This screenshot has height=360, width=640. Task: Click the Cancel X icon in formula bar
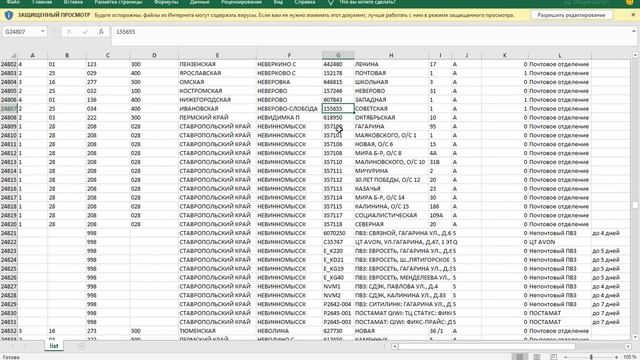[x=69, y=31]
